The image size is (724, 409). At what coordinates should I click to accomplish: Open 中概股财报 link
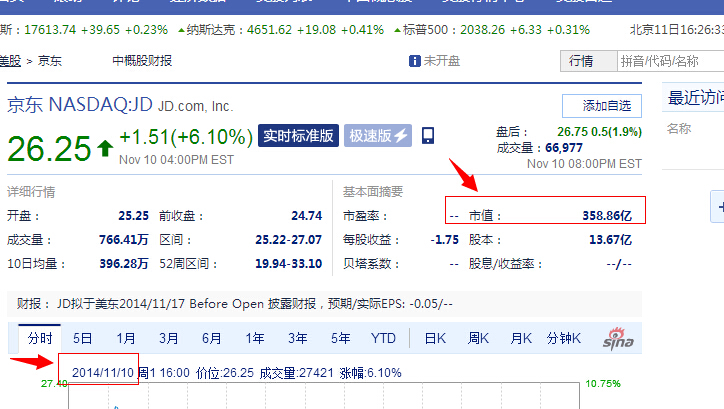142,61
